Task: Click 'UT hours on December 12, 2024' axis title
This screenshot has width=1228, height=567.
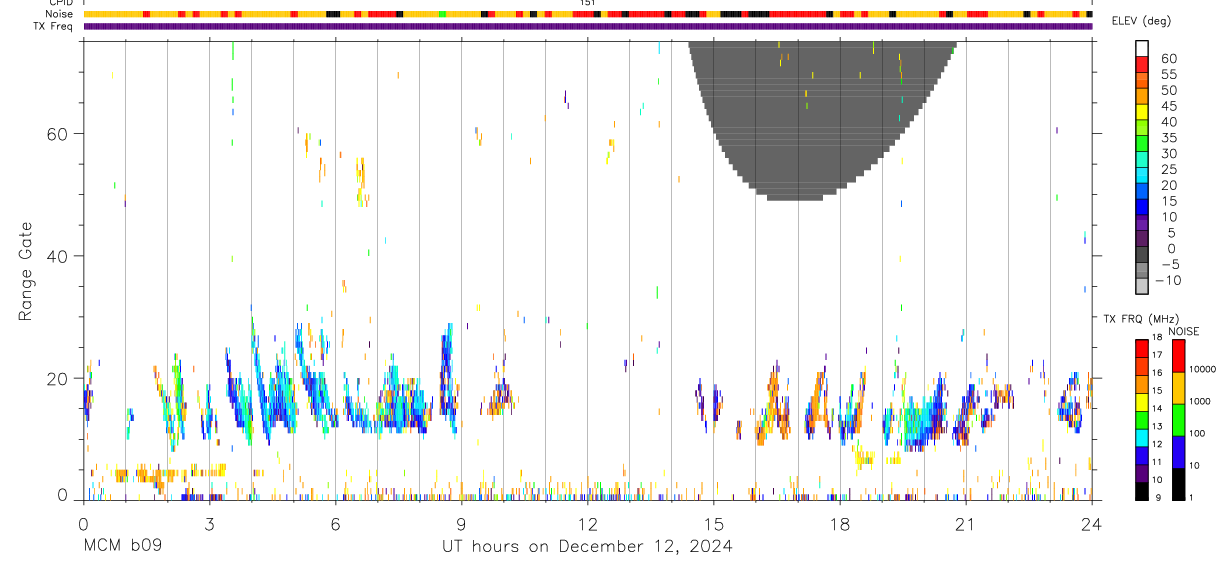Action: pos(588,546)
